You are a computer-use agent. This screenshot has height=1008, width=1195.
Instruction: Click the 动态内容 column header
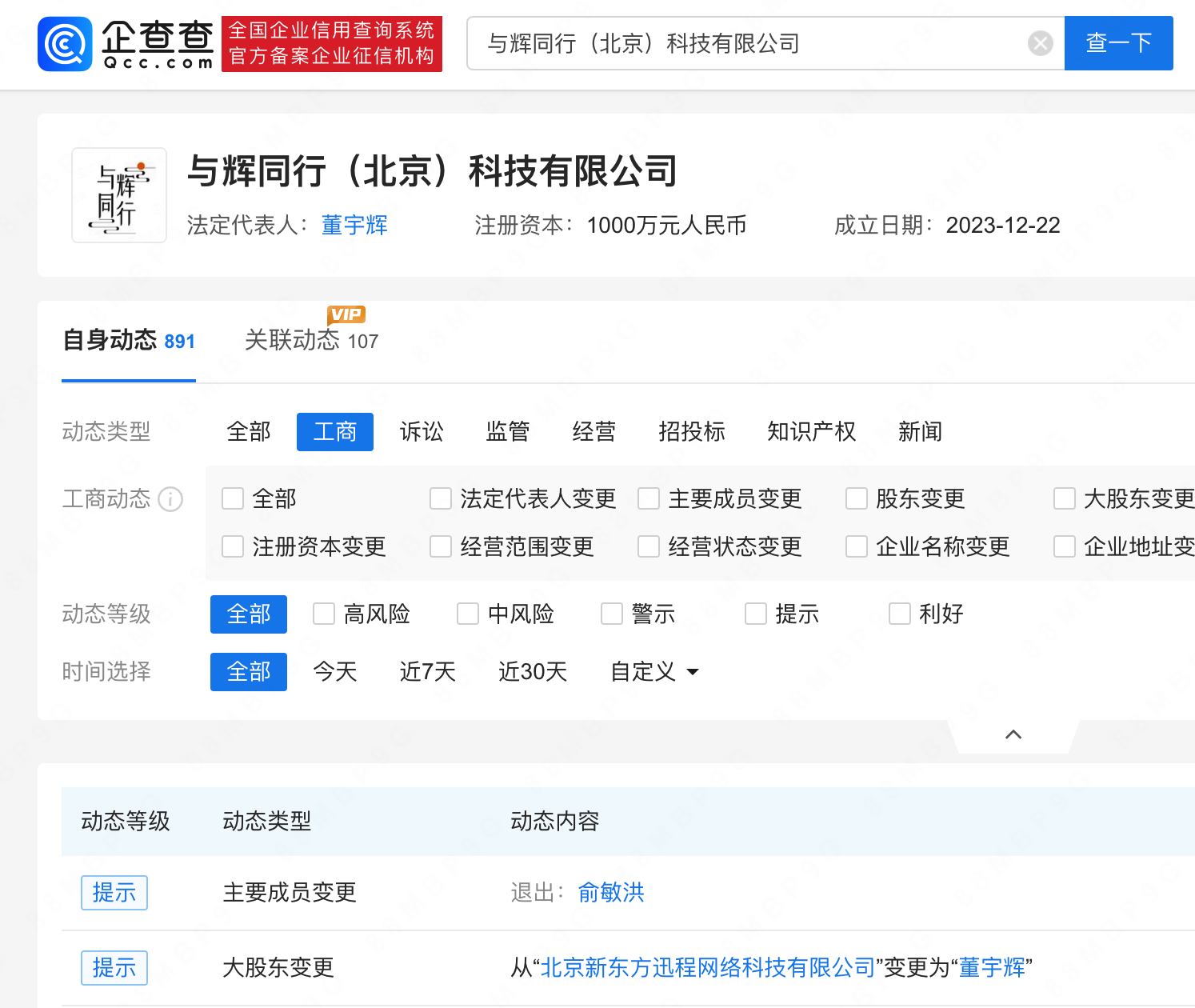tap(555, 822)
